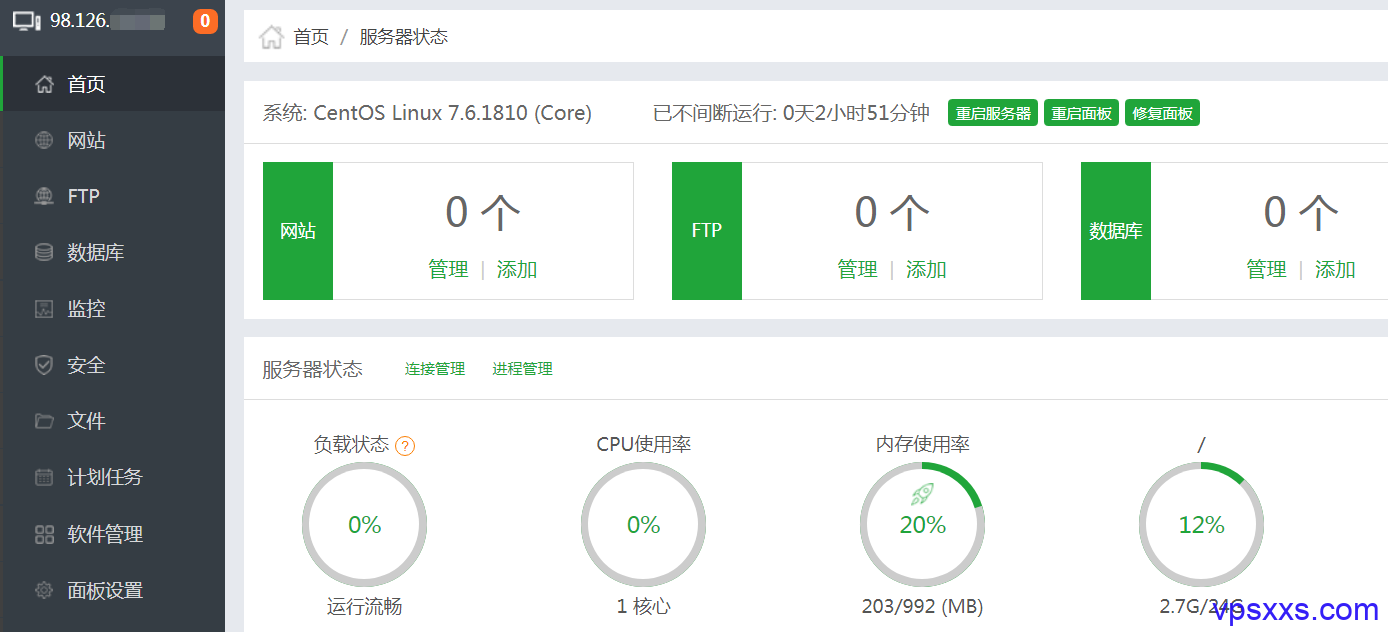This screenshot has height=632, width=1388.
Task: Select the 数据库 database icon
Action: 44,253
